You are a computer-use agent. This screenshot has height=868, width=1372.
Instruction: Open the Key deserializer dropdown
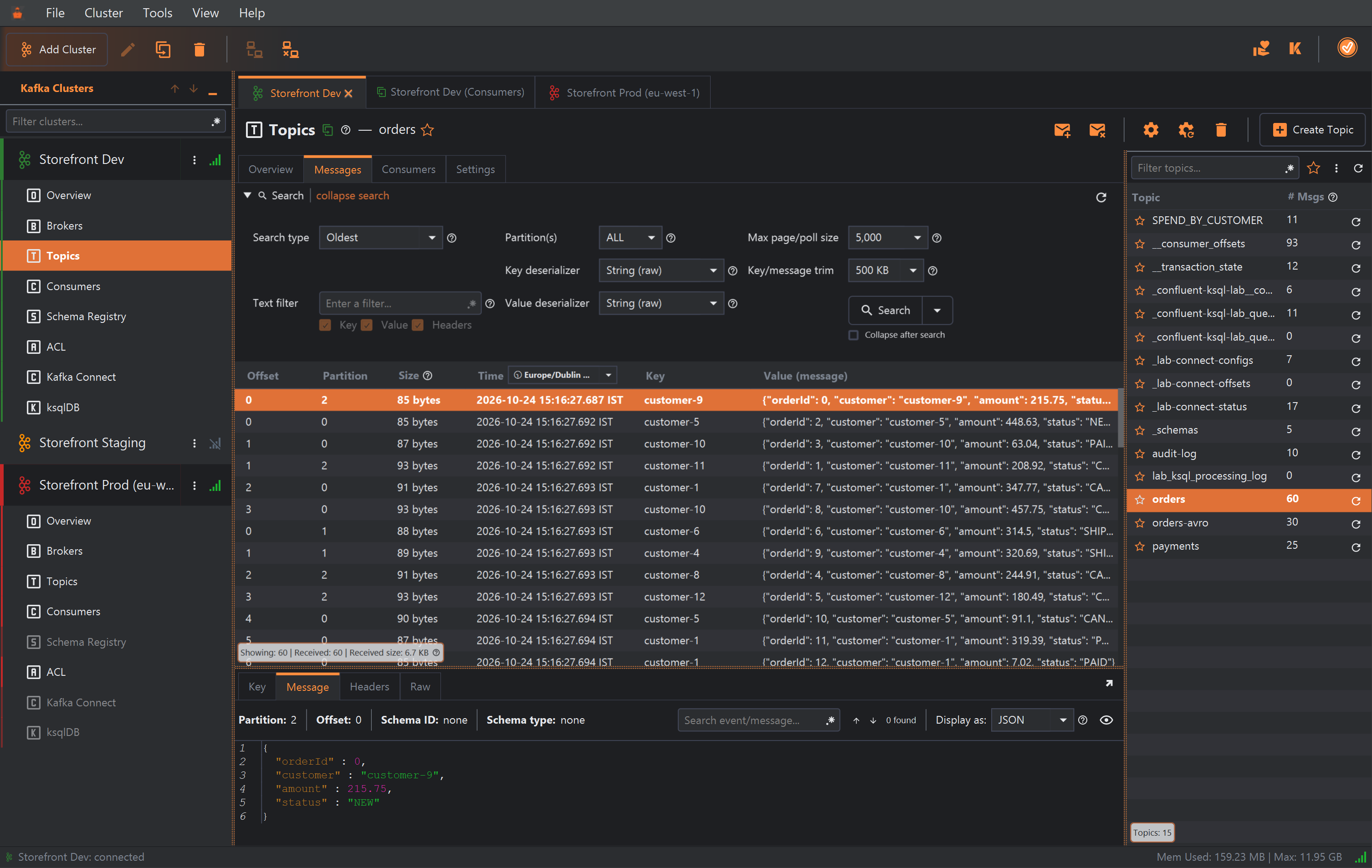click(x=661, y=270)
